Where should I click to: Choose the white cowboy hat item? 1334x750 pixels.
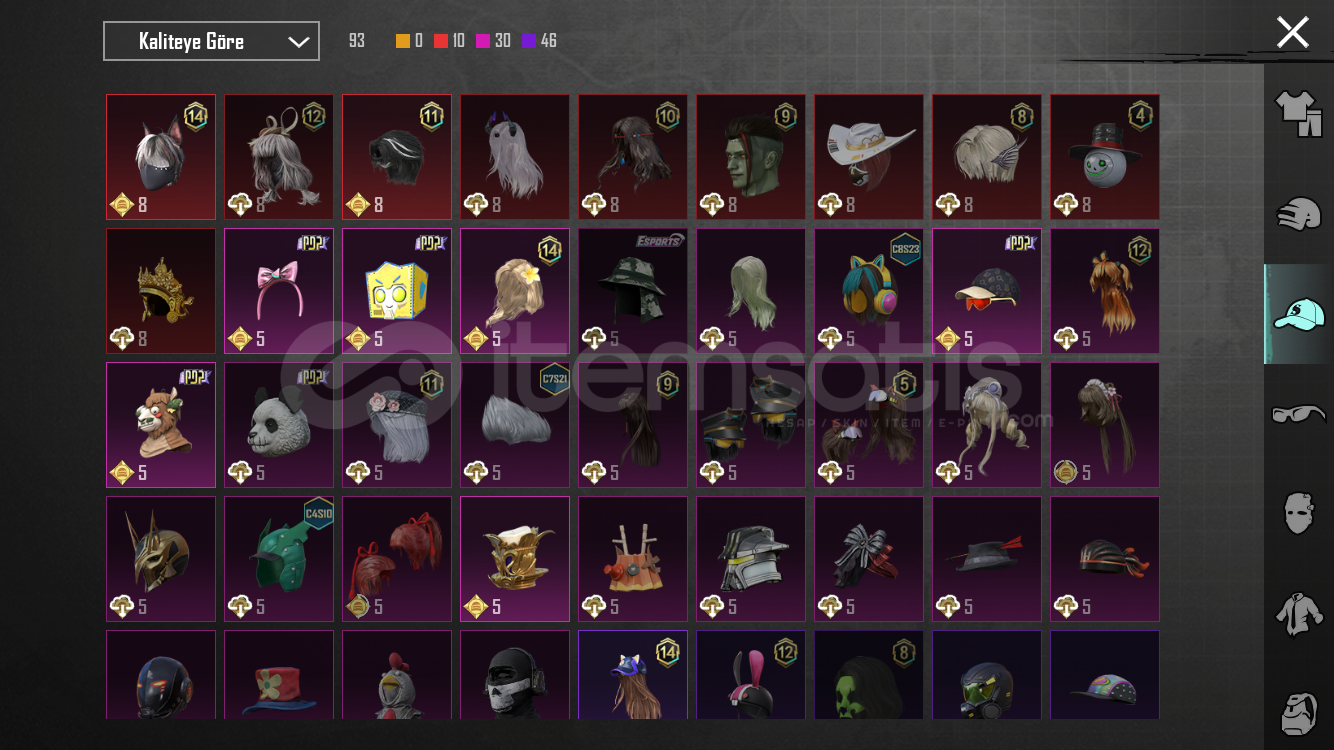(x=869, y=157)
